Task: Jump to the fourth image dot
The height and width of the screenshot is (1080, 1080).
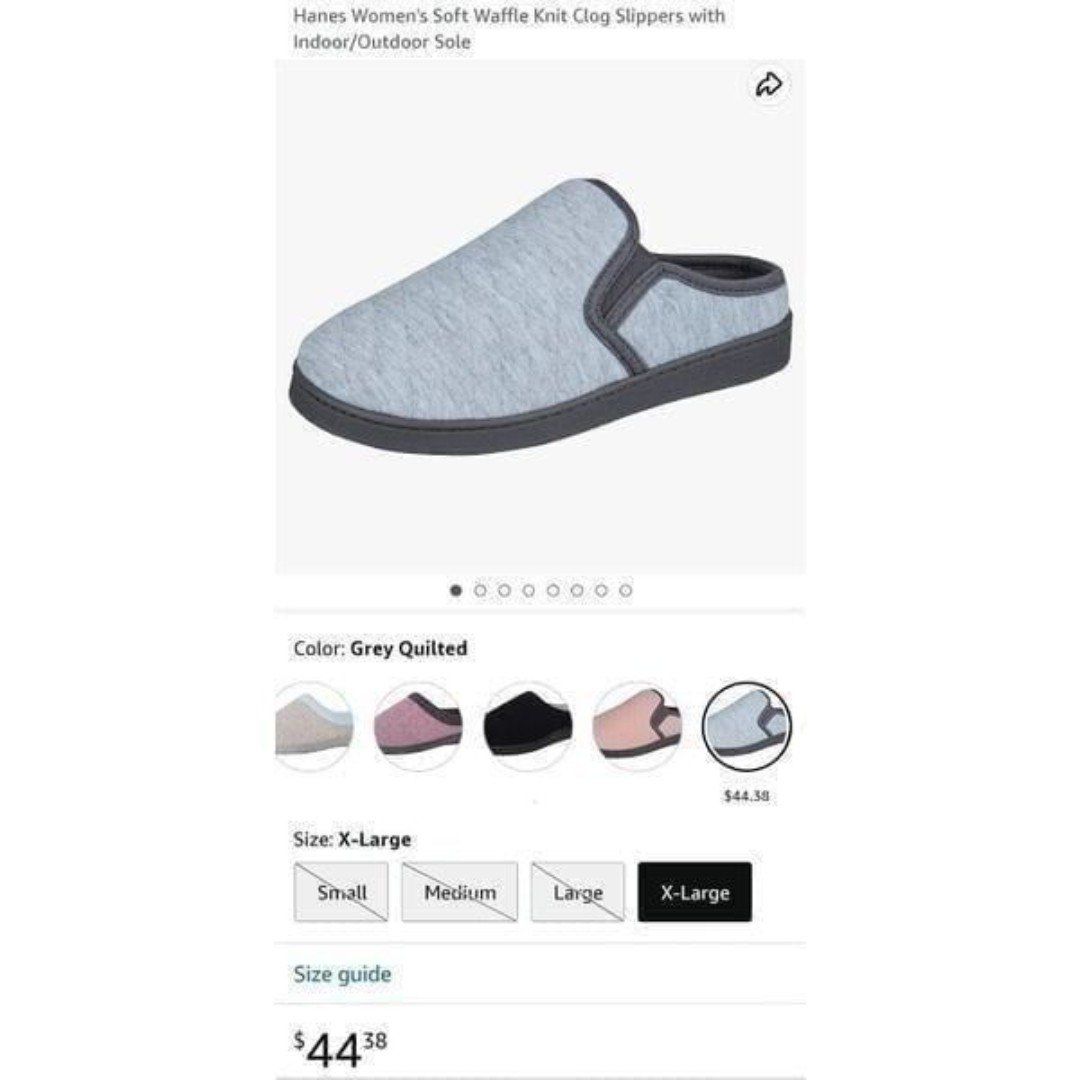Action: pyautogui.click(x=528, y=590)
